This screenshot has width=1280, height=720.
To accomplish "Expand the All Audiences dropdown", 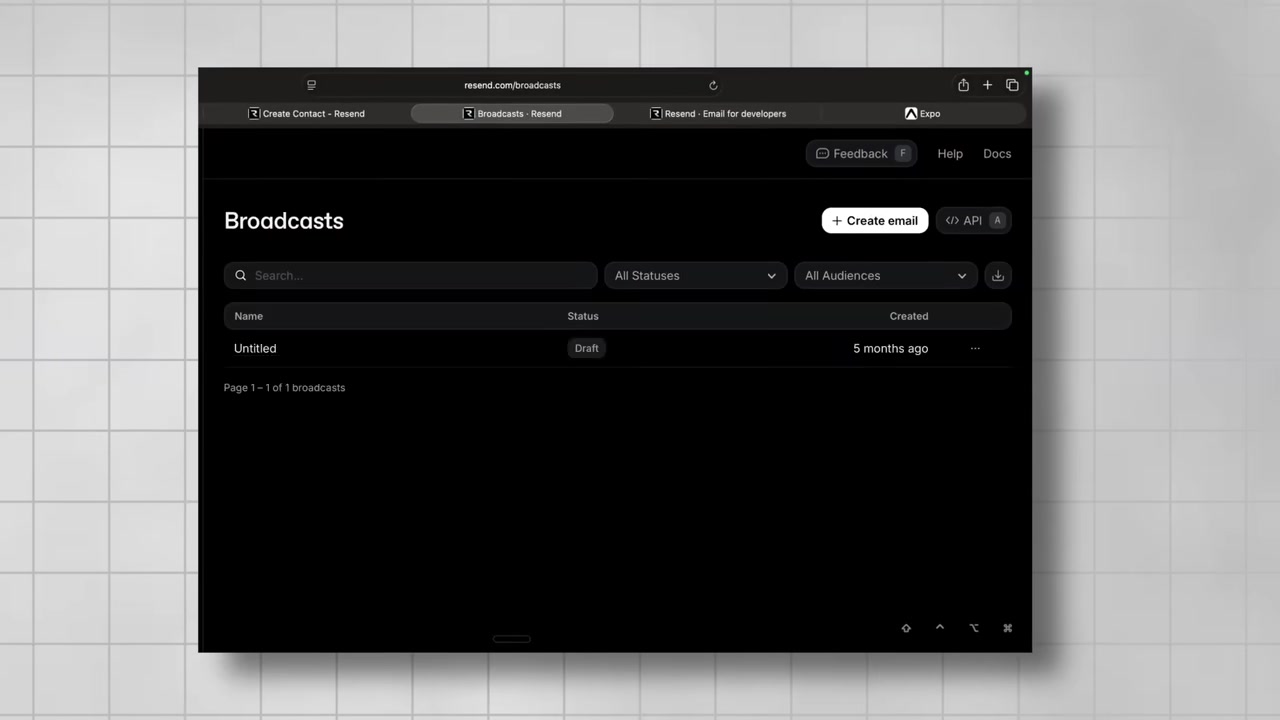I will point(885,276).
